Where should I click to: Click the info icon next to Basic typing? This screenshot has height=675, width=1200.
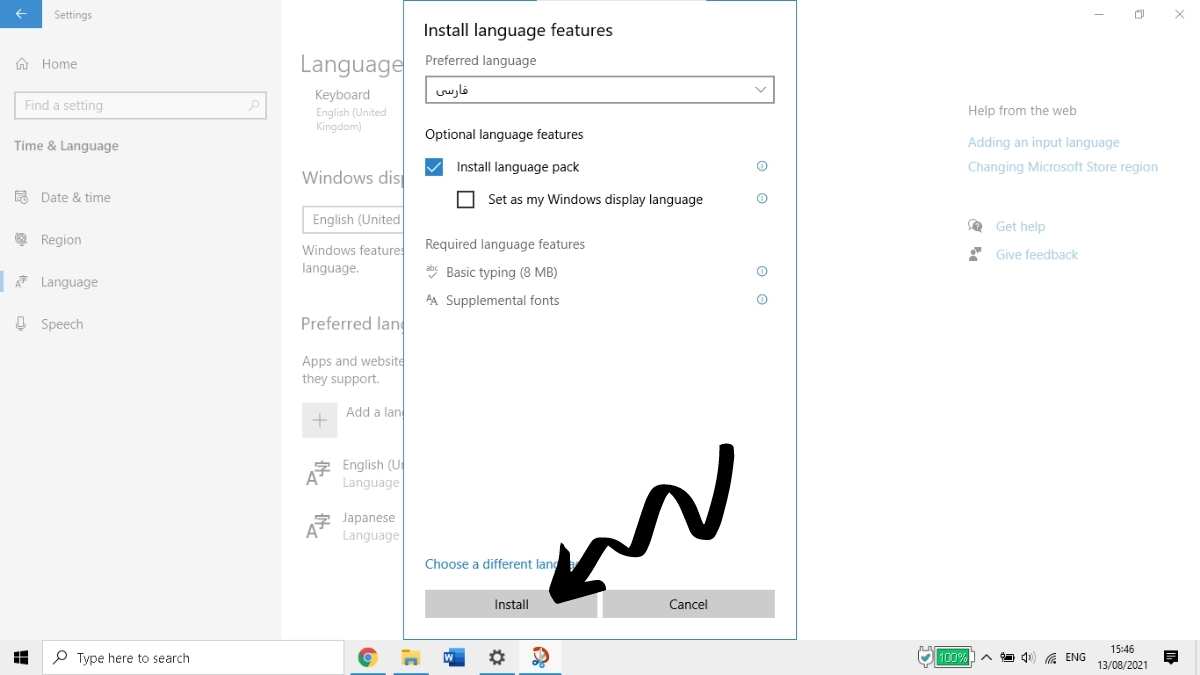click(x=762, y=271)
